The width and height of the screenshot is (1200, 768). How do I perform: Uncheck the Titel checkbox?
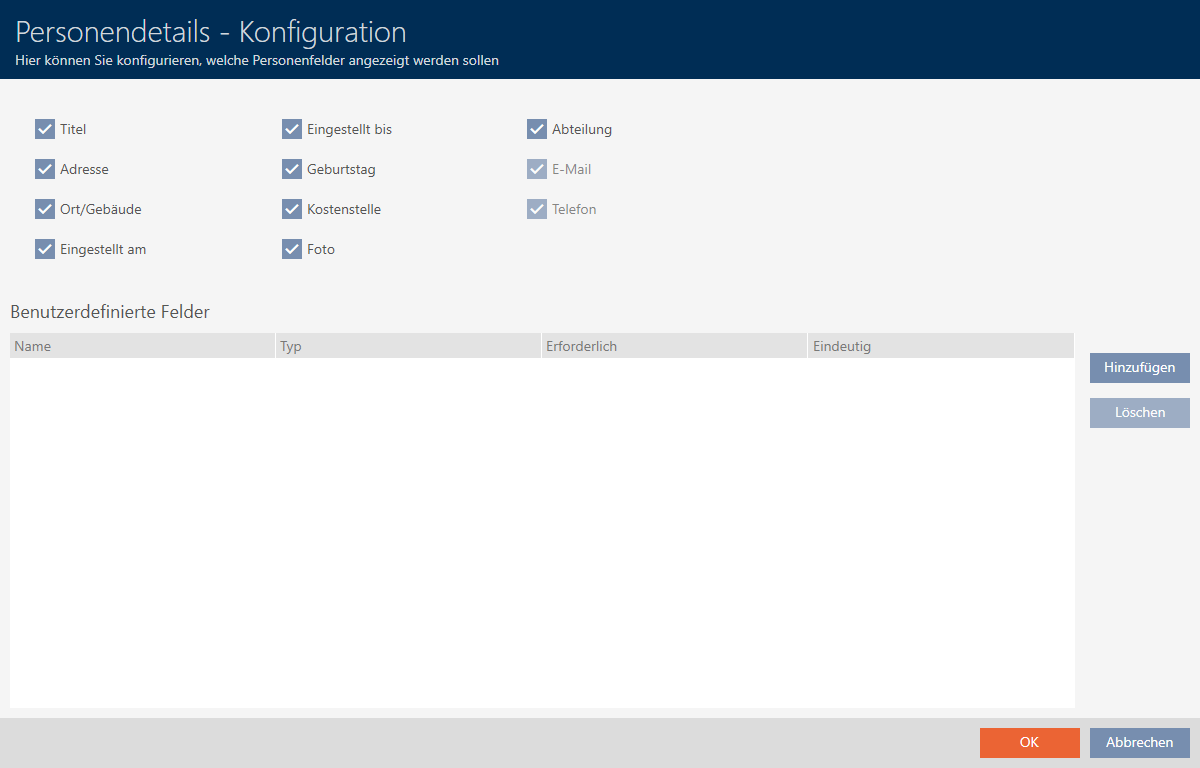pyautogui.click(x=45, y=129)
